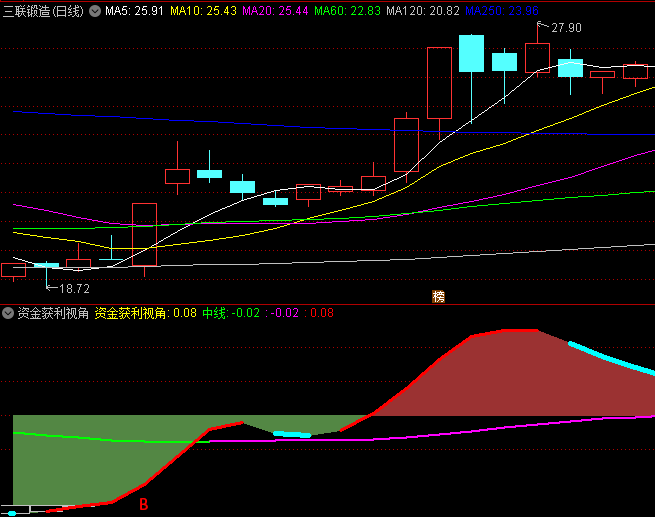This screenshot has width=655, height=517.
Task: Click the green 中线: -0.02 value
Action: [231, 313]
